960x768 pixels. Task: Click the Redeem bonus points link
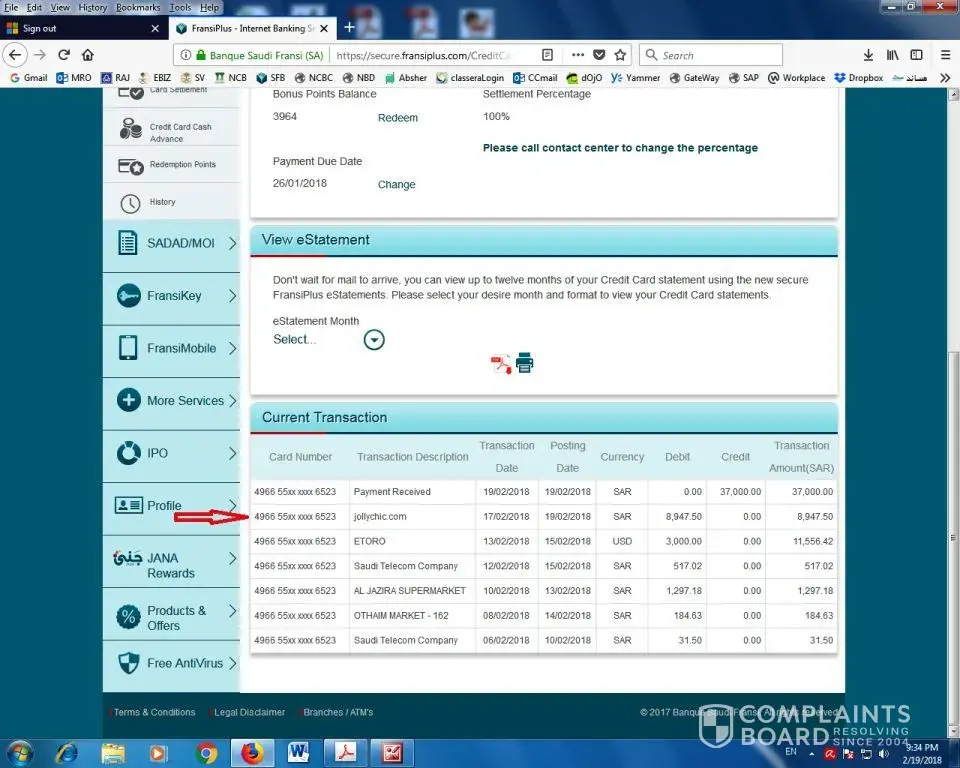(x=397, y=118)
